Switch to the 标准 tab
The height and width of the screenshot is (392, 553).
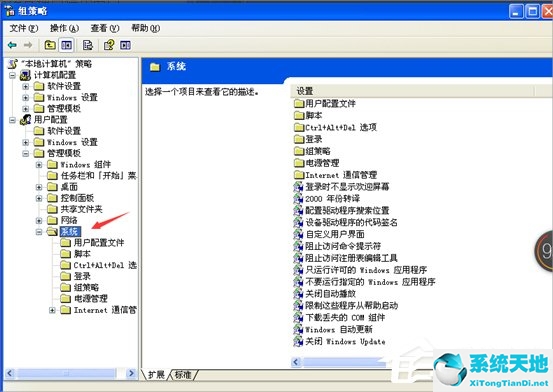pyautogui.click(x=183, y=375)
